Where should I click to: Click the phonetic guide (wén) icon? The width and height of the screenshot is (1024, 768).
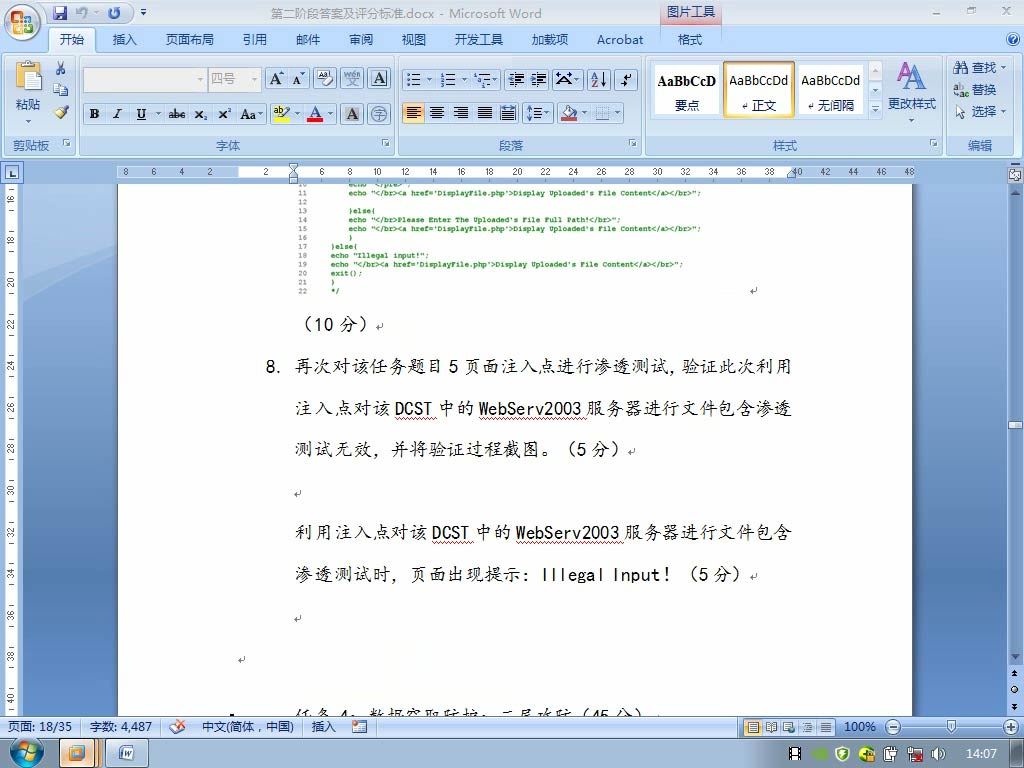pyautogui.click(x=352, y=79)
